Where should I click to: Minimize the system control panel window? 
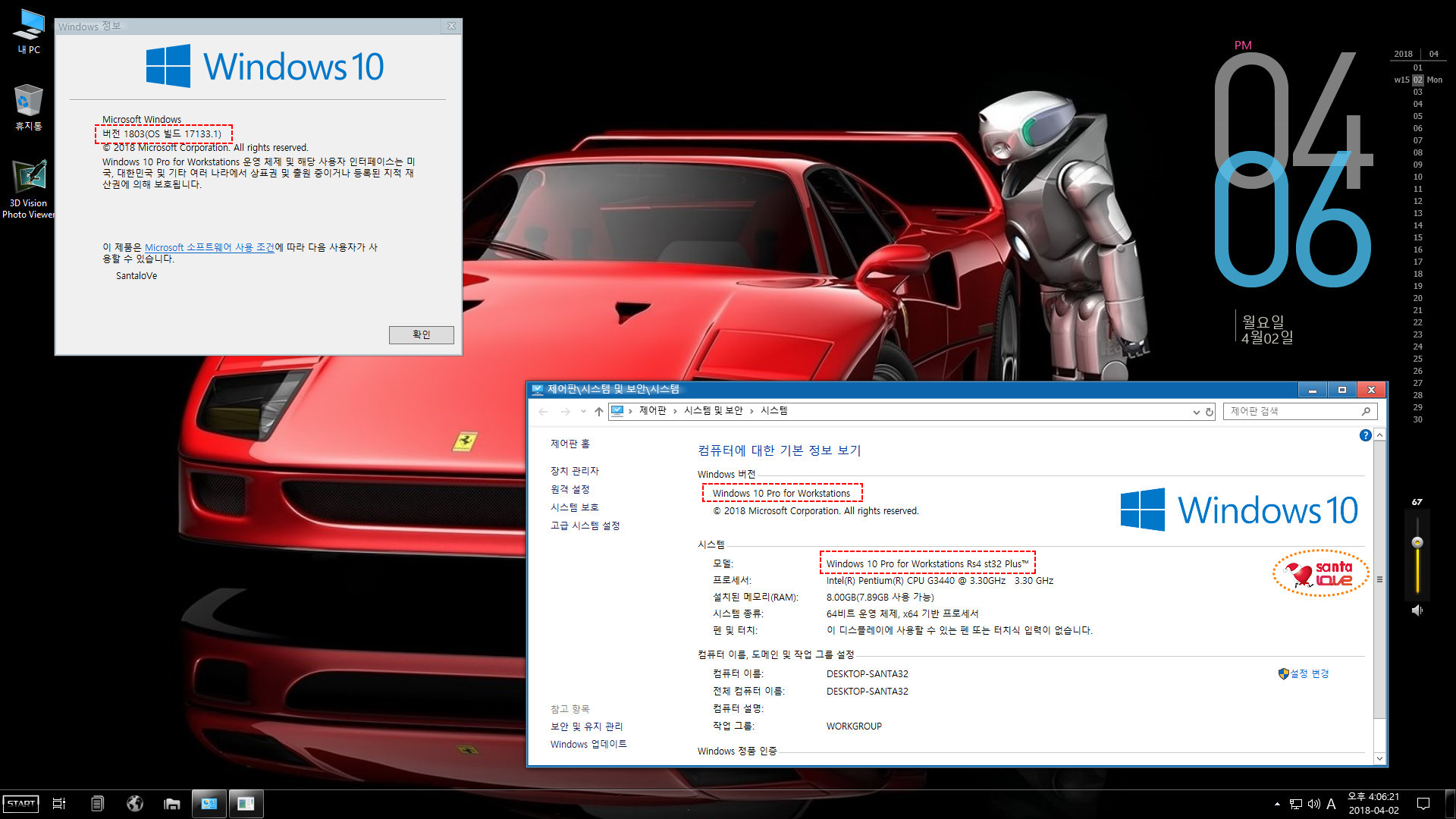coord(1312,390)
